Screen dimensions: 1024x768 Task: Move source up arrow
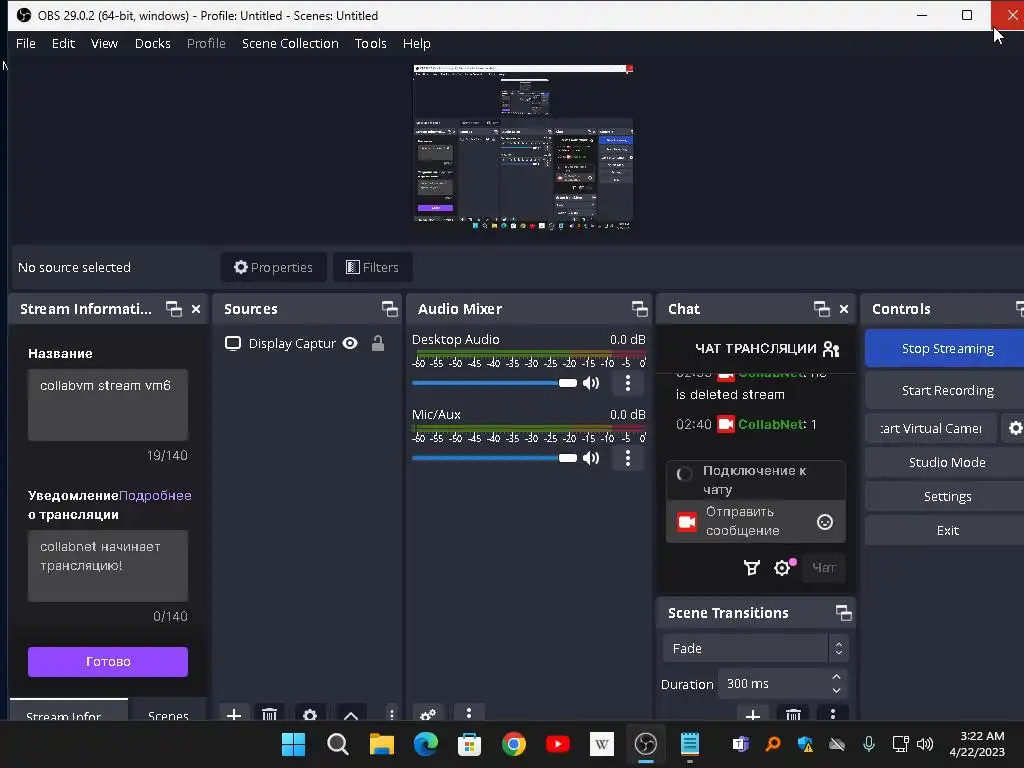coord(351,714)
